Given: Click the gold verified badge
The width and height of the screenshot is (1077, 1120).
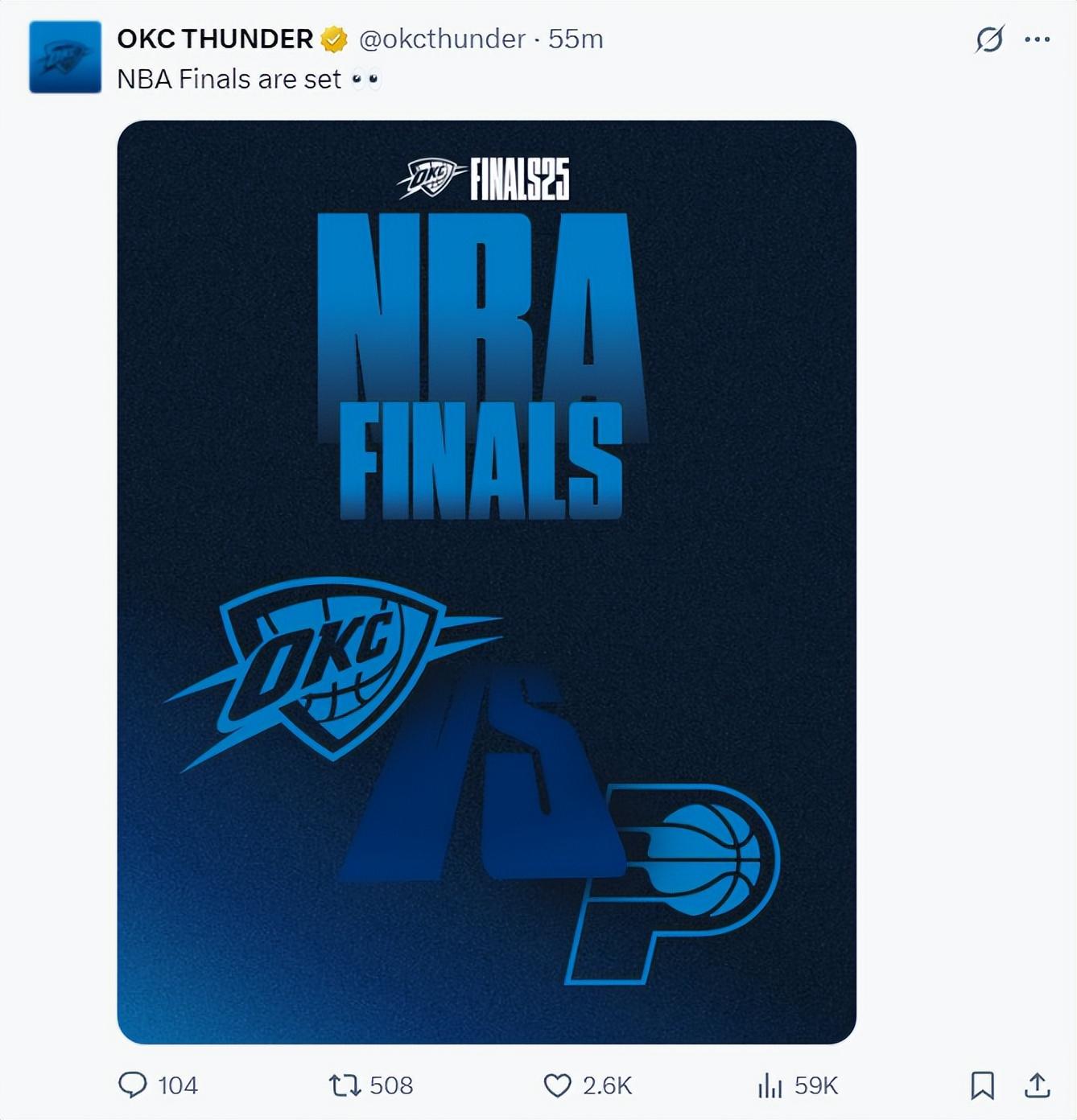Looking at the screenshot, I should [x=334, y=39].
